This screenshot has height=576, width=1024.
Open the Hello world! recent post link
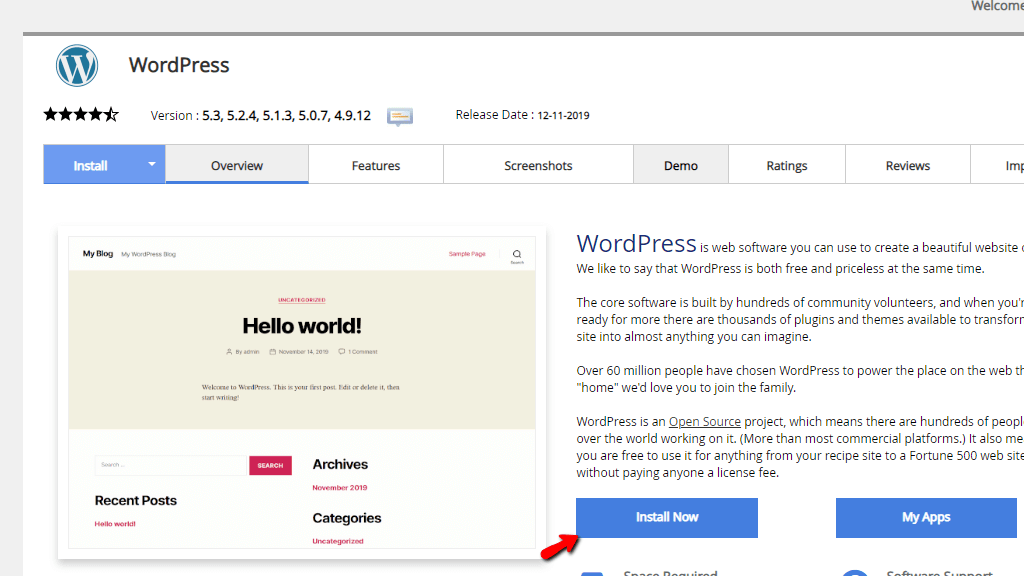pyautogui.click(x=115, y=524)
